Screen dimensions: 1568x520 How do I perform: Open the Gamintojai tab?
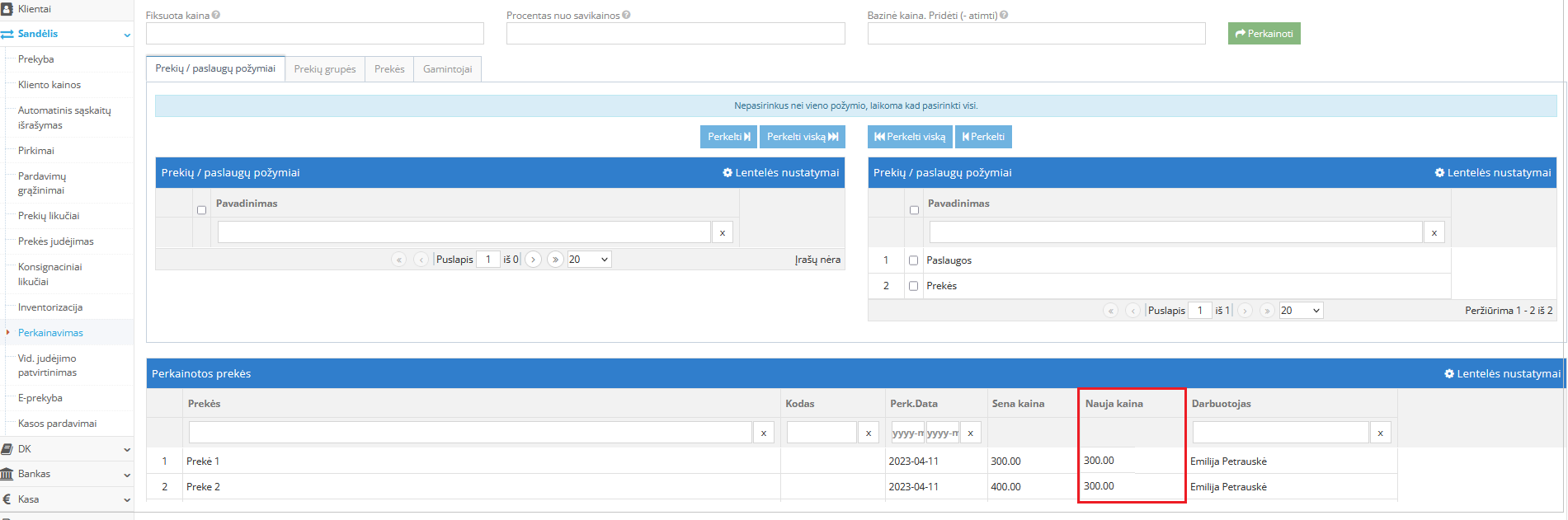pos(447,69)
